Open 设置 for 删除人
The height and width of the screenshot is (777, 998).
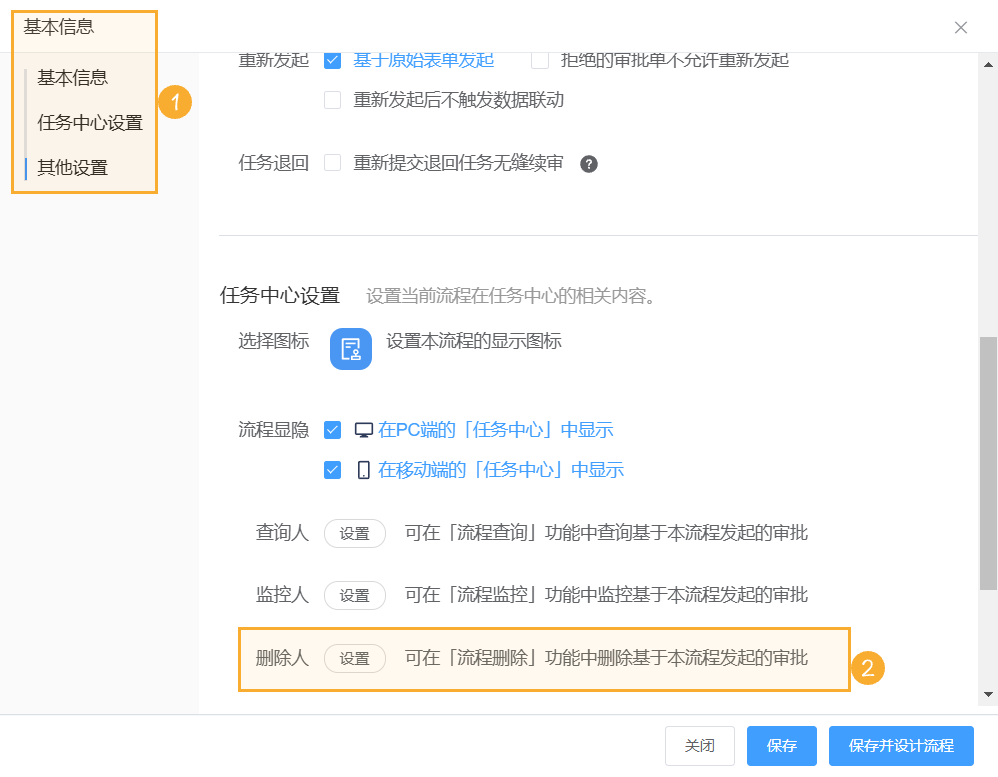(x=355, y=658)
